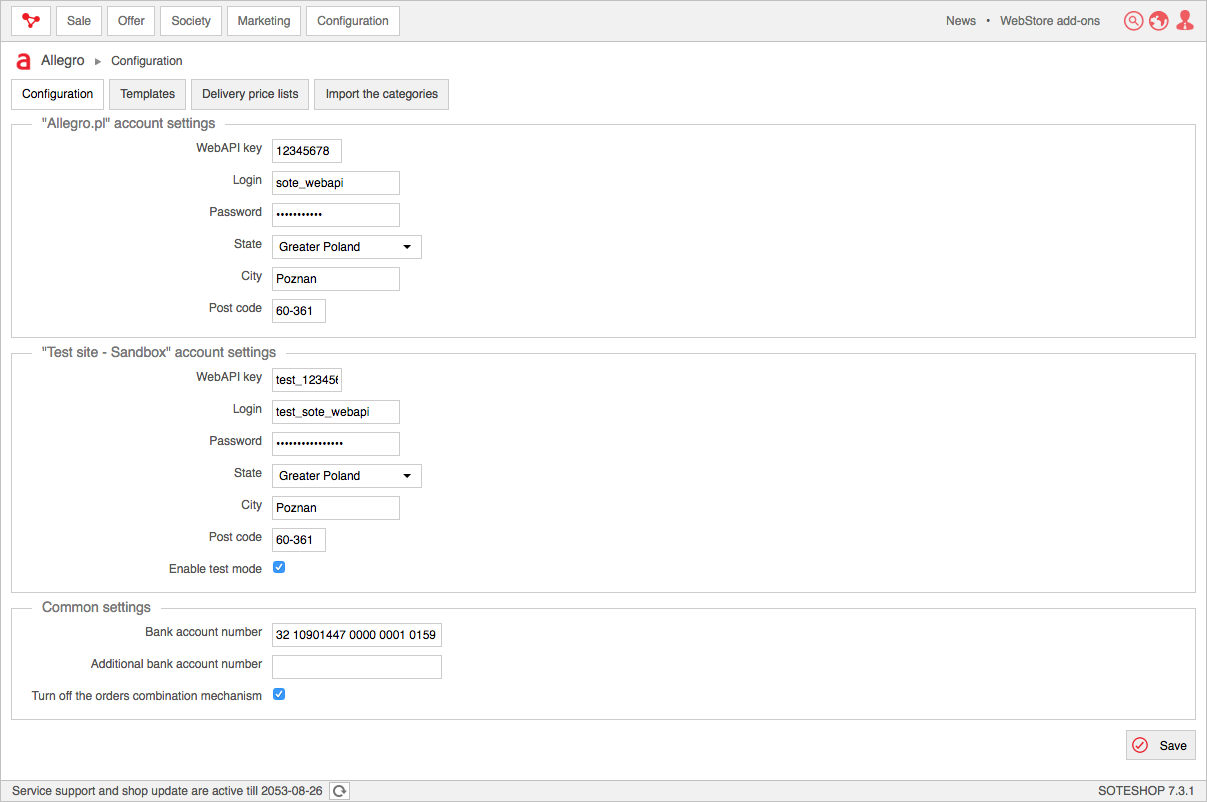Click '"Allegro.pl" account settings' heading
Screen dimensions: 1207x802
point(129,124)
